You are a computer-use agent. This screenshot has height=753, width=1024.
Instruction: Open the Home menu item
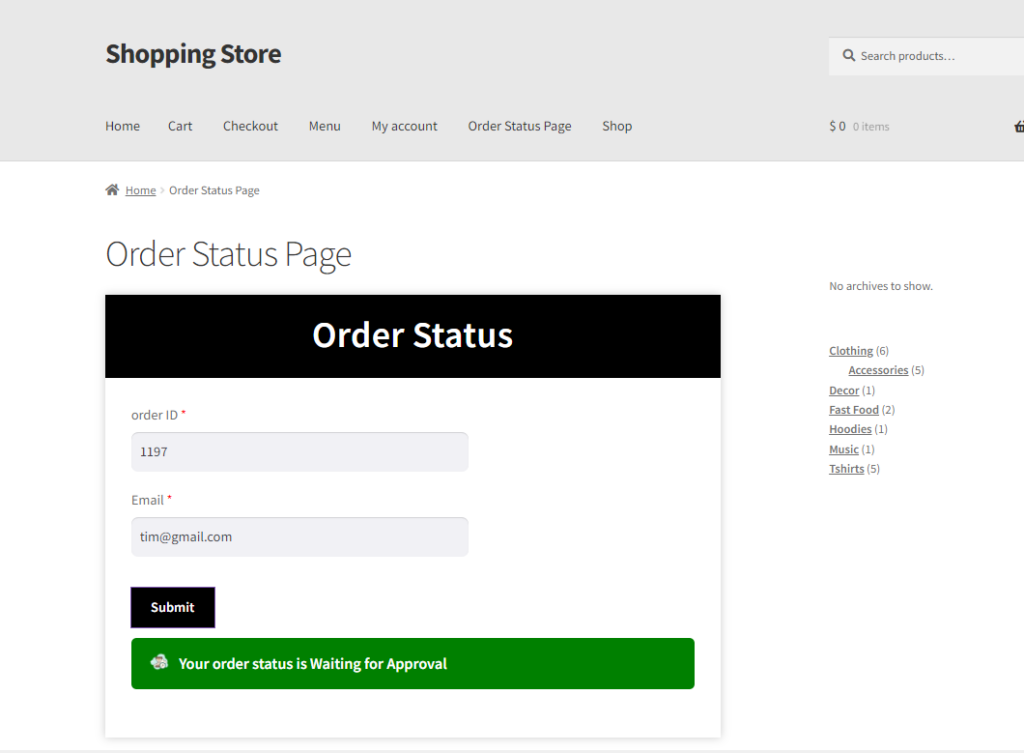click(x=123, y=126)
